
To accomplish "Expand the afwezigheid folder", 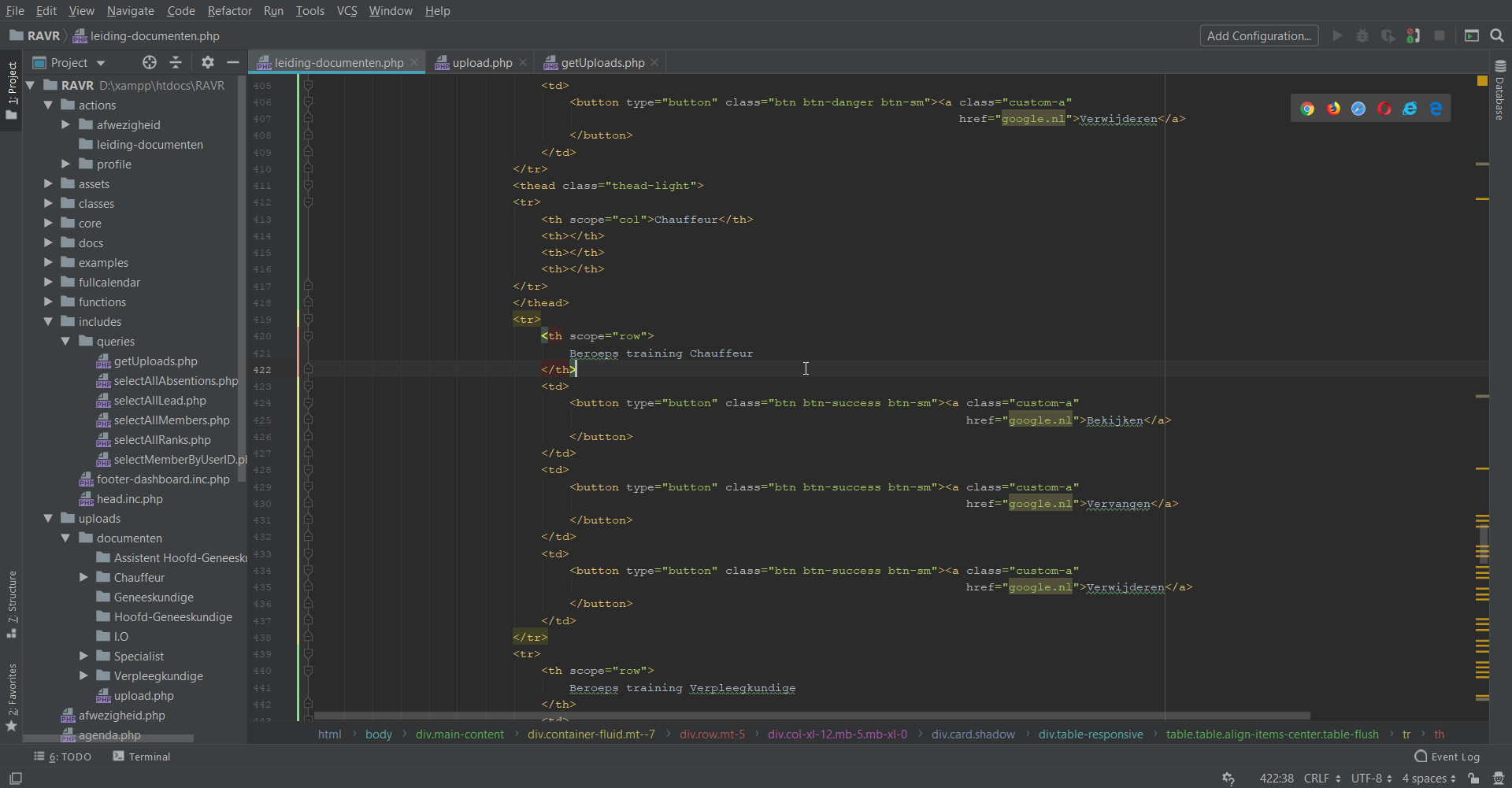I will coord(66,125).
